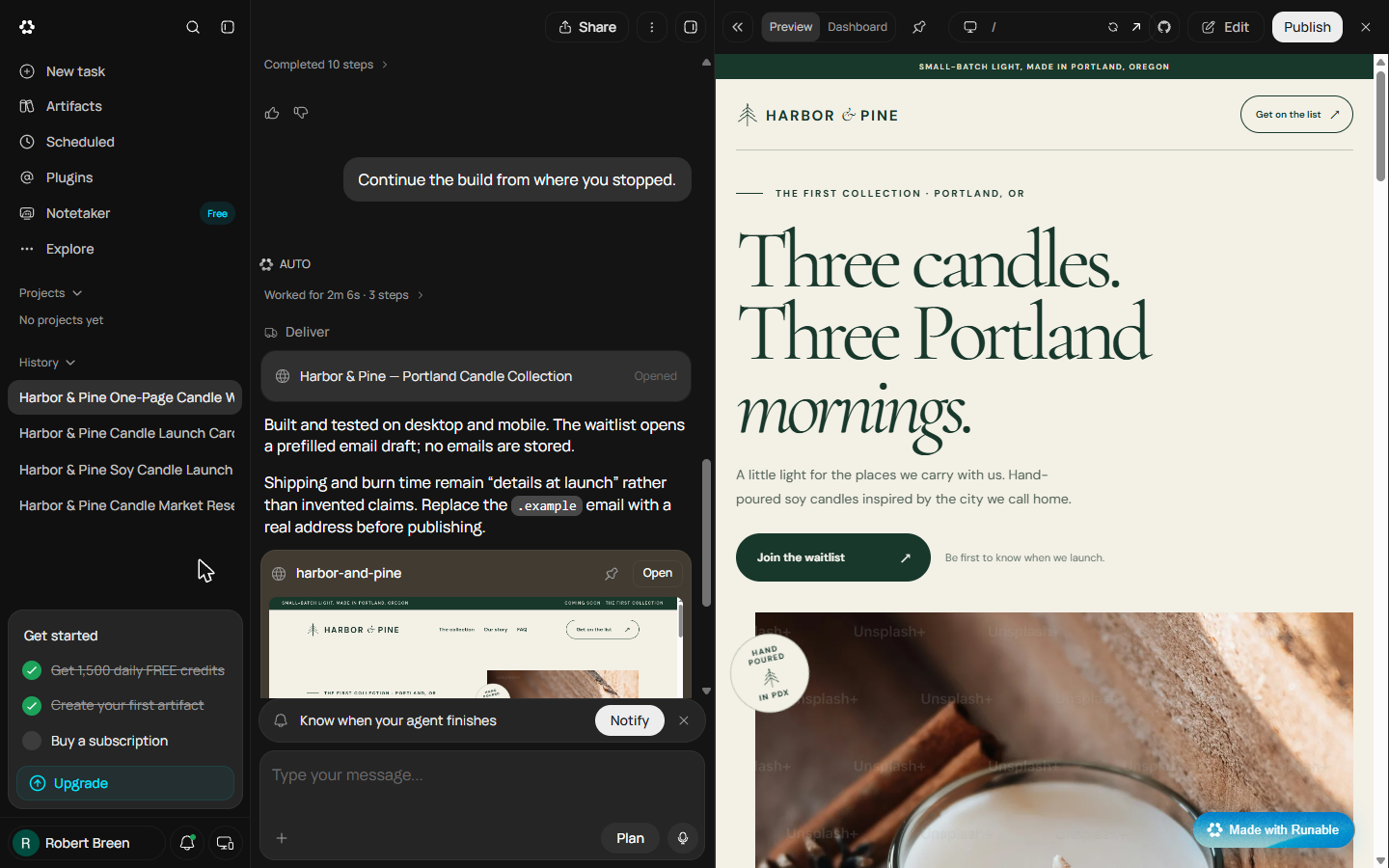Screen dimensions: 1389x868
Task: Check the Buy a subscription item
Action: click(x=32, y=741)
